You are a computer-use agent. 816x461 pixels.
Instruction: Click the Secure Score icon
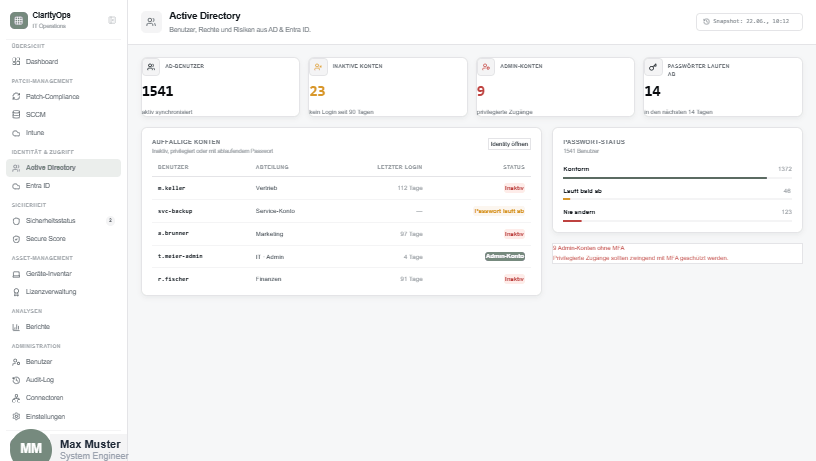pos(16,239)
